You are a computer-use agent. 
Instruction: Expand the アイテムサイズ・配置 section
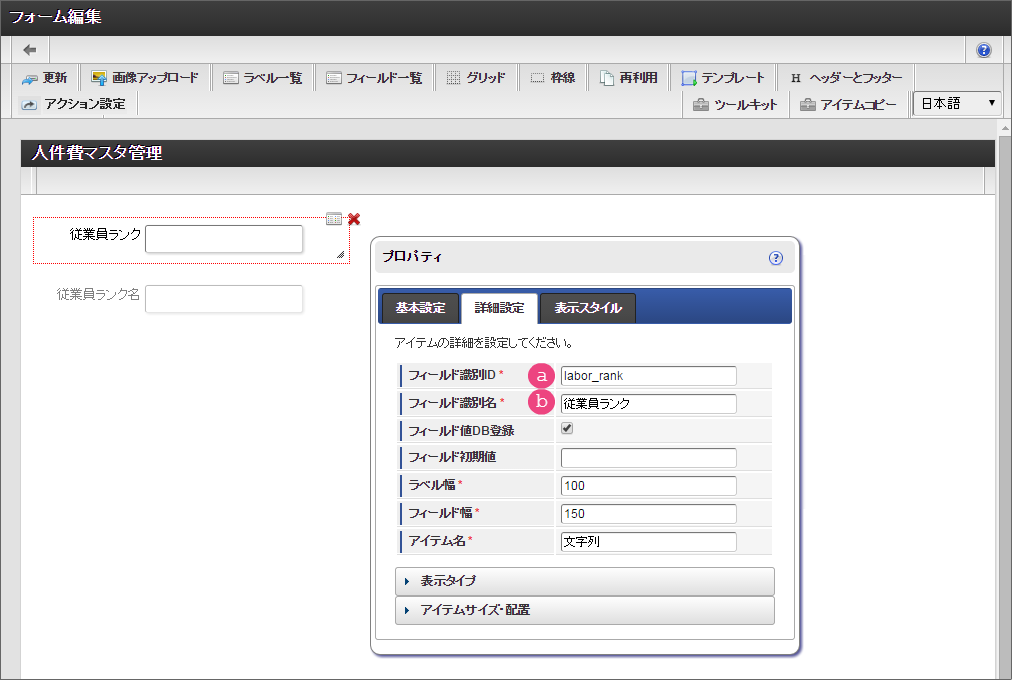pos(584,610)
